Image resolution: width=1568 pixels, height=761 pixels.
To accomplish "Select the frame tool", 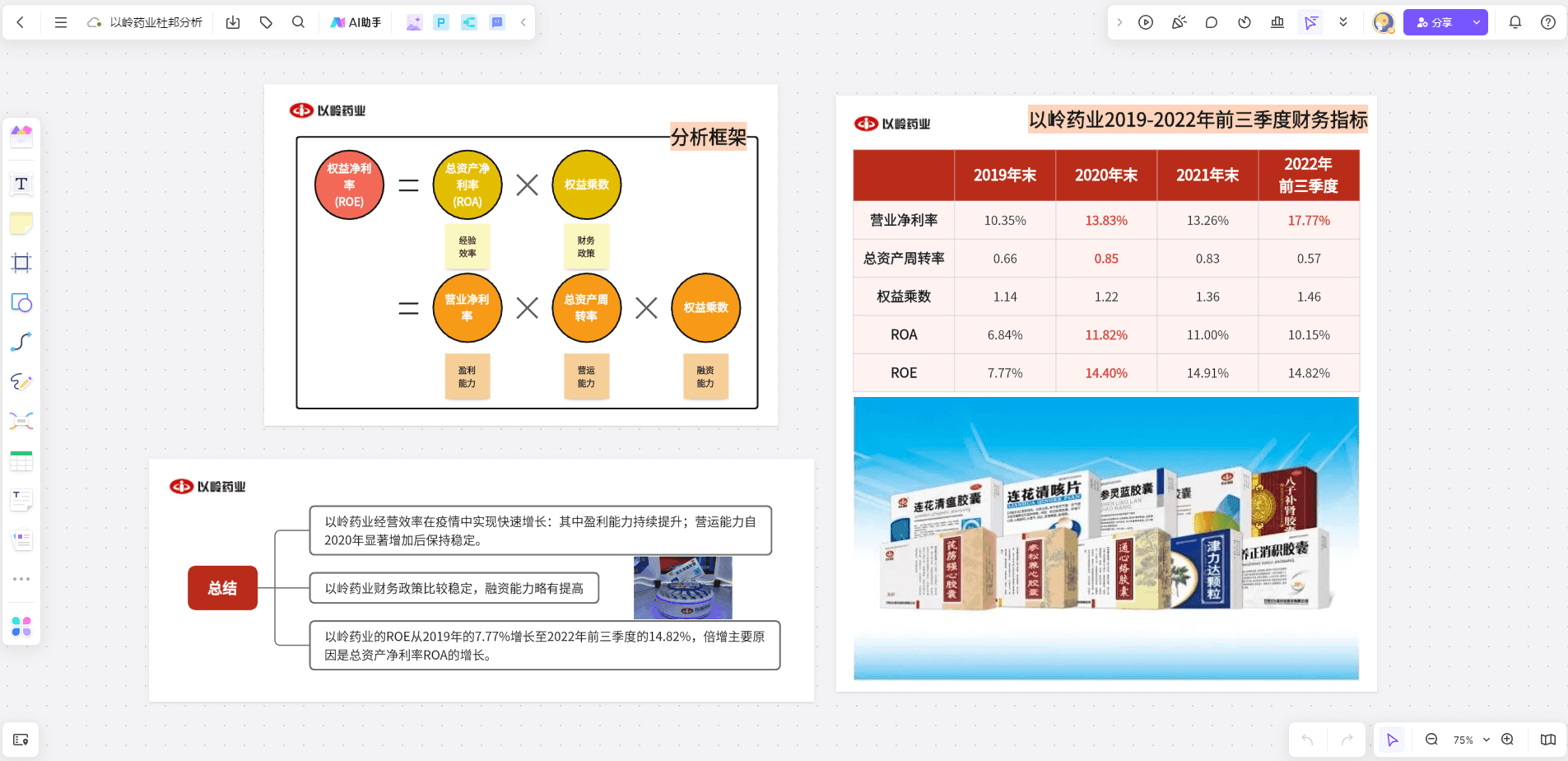I will click(21, 263).
